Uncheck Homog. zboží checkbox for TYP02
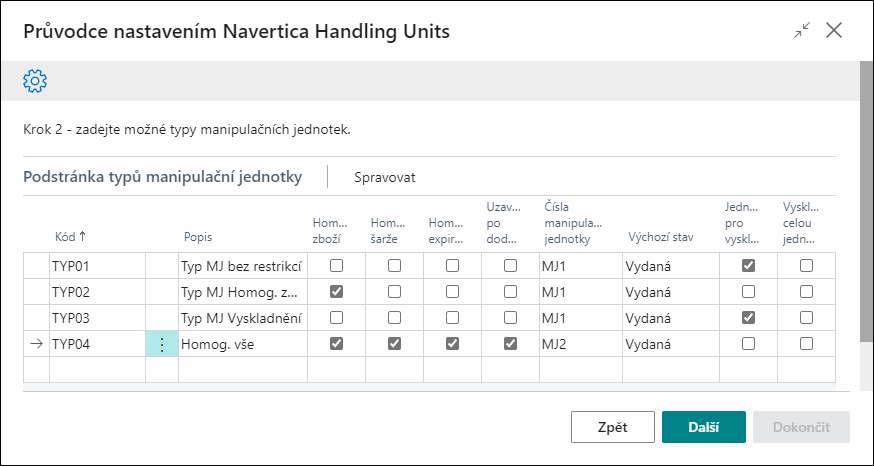Screen dimensions: 874x466 click(x=337, y=292)
